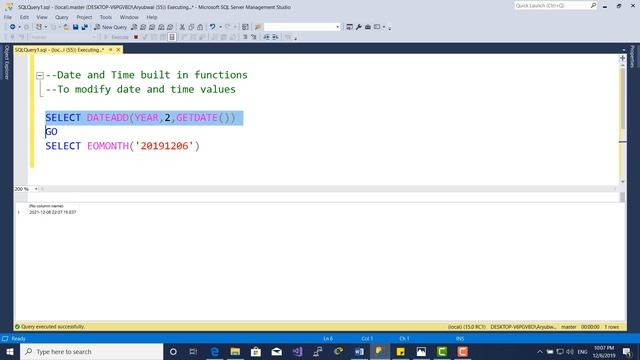The height and width of the screenshot is (360, 640).
Task: Save the current query with the disk icon
Action: [x=76, y=27]
